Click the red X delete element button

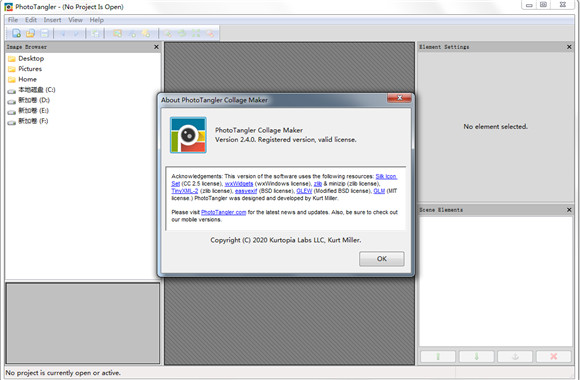(x=553, y=356)
